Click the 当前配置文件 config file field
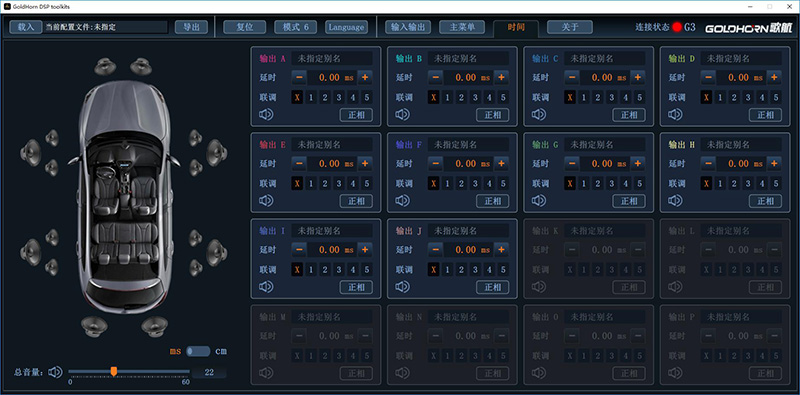Screen dimensions: 800x395 click(x=106, y=27)
